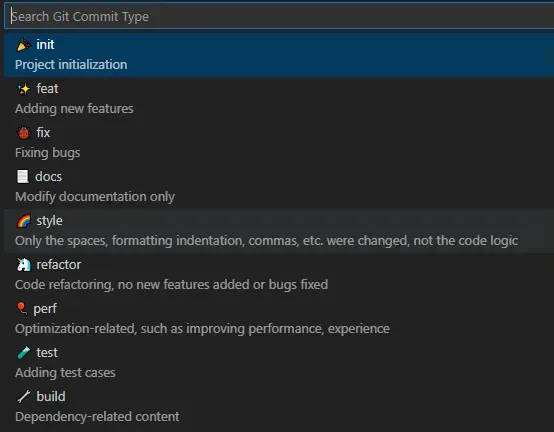Image resolution: width=554 pixels, height=432 pixels.
Task: Click the page icon beside docs
Action: pyautogui.click(x=23, y=177)
